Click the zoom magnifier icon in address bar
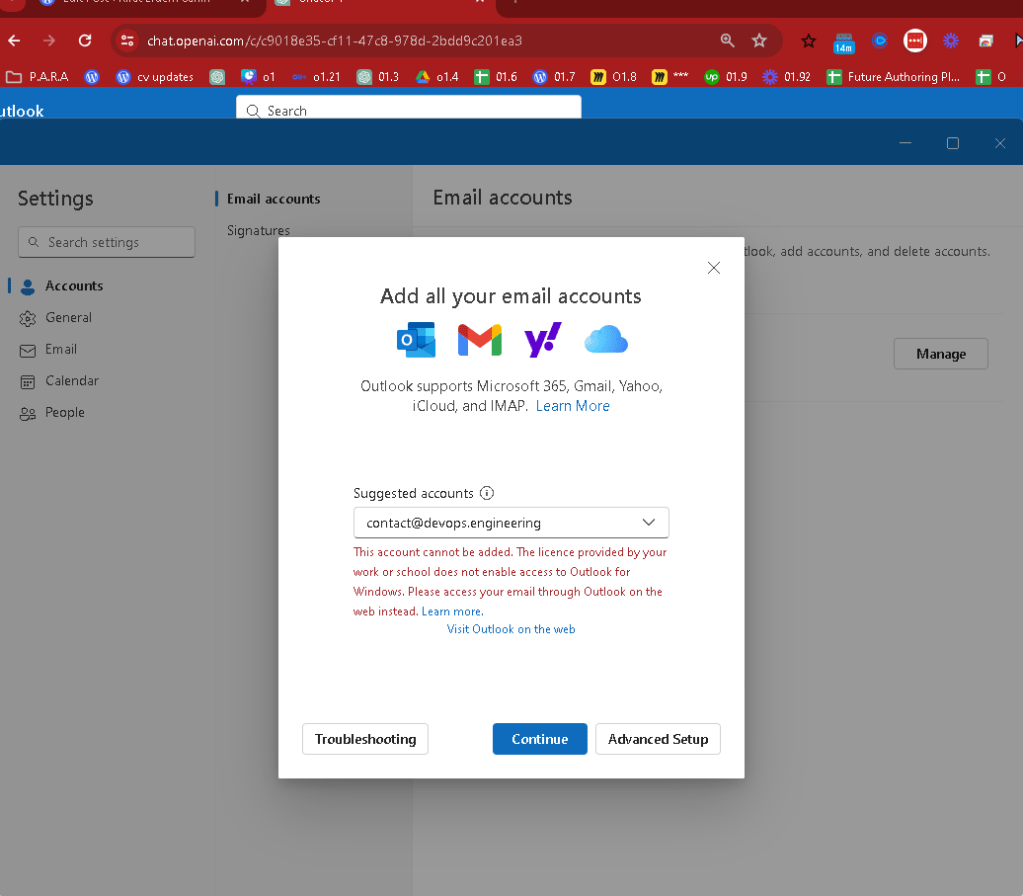Viewport: 1023px width, 896px height. [727, 40]
